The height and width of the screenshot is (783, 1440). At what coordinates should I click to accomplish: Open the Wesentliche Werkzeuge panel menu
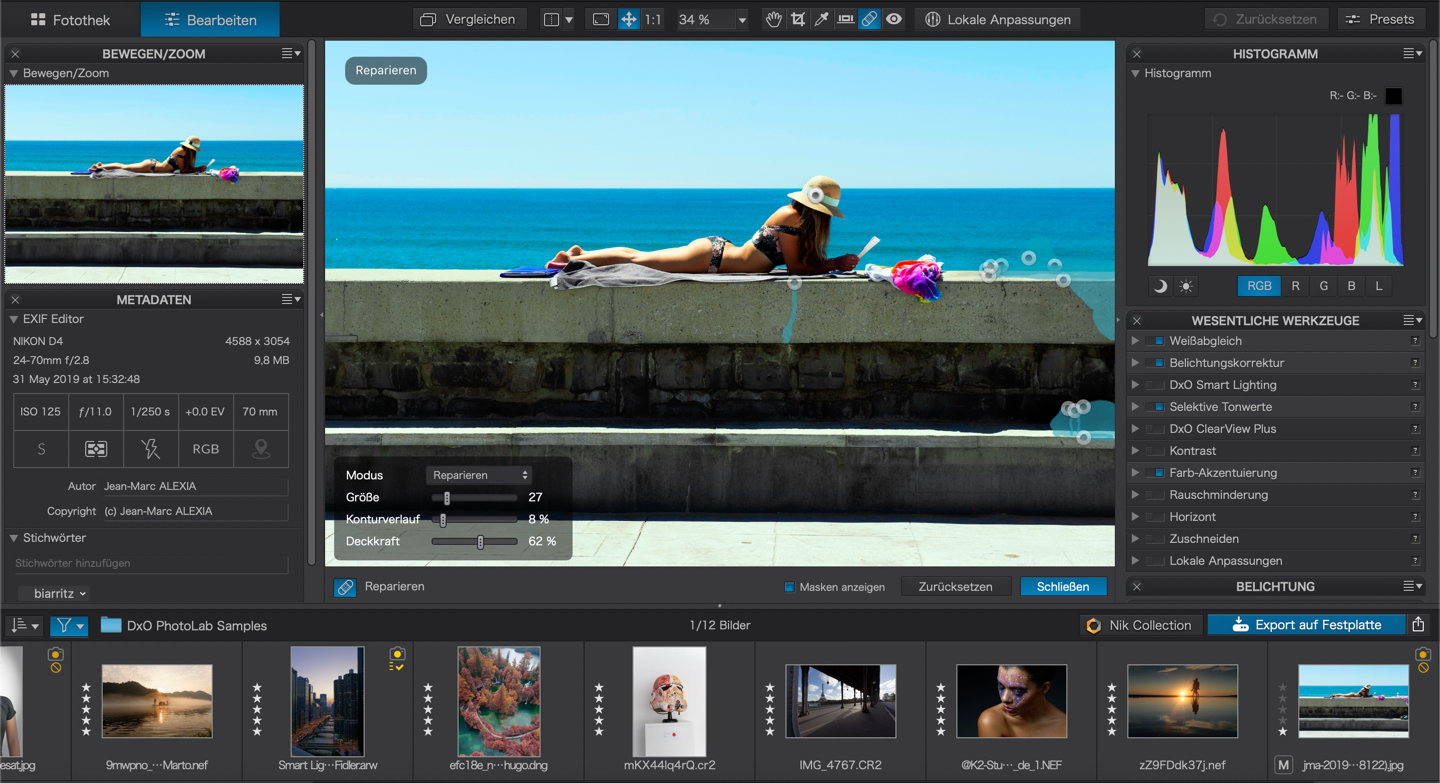click(1412, 321)
